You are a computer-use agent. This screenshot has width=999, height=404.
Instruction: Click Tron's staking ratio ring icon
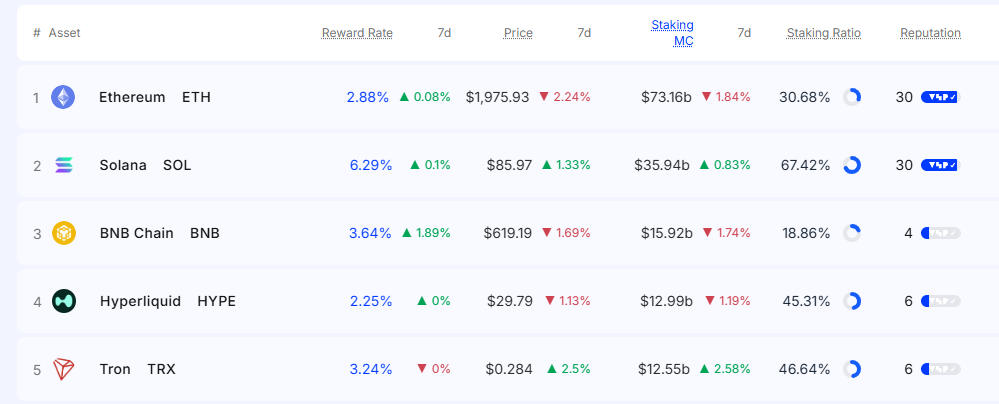click(852, 369)
